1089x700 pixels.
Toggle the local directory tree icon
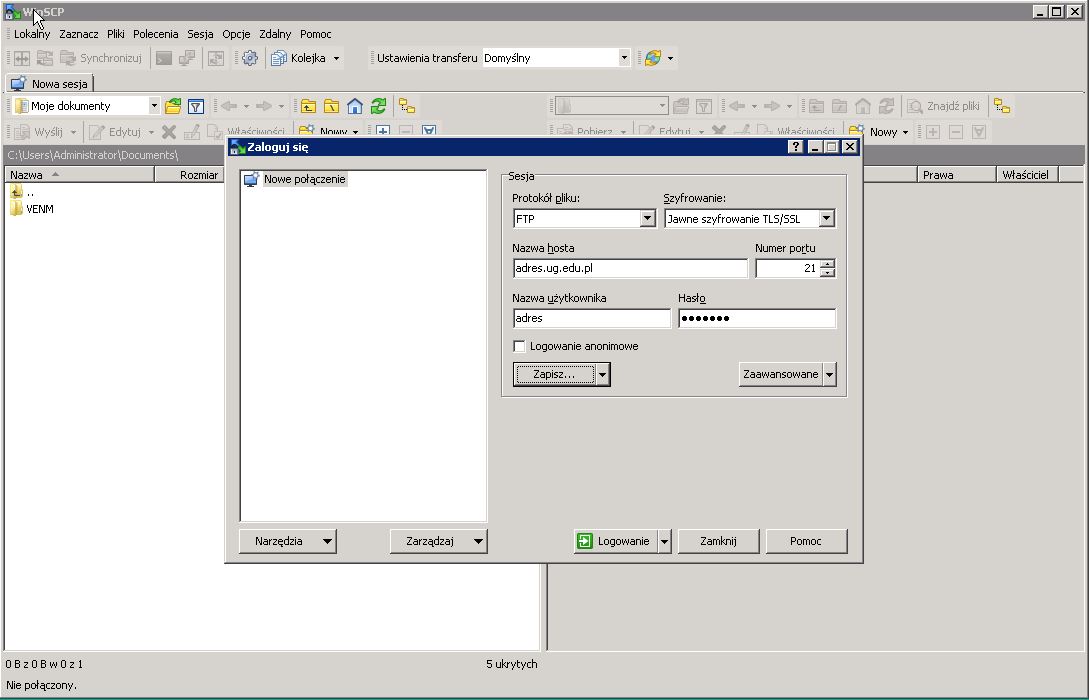(406, 106)
